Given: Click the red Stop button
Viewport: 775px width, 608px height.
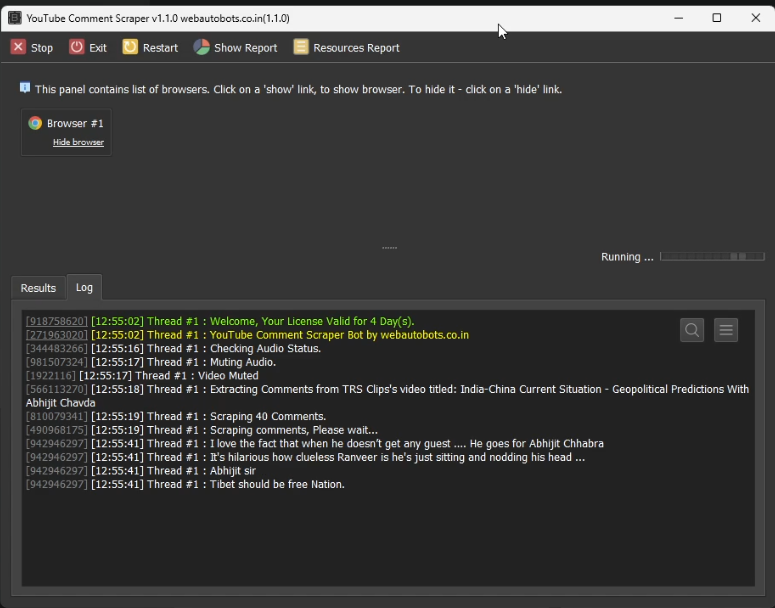Looking at the screenshot, I should pos(31,47).
